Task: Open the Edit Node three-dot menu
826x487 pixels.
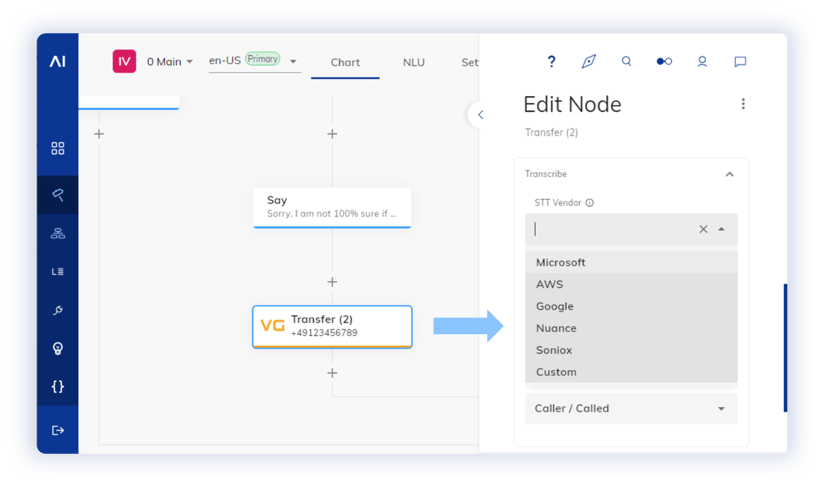Action: [743, 104]
